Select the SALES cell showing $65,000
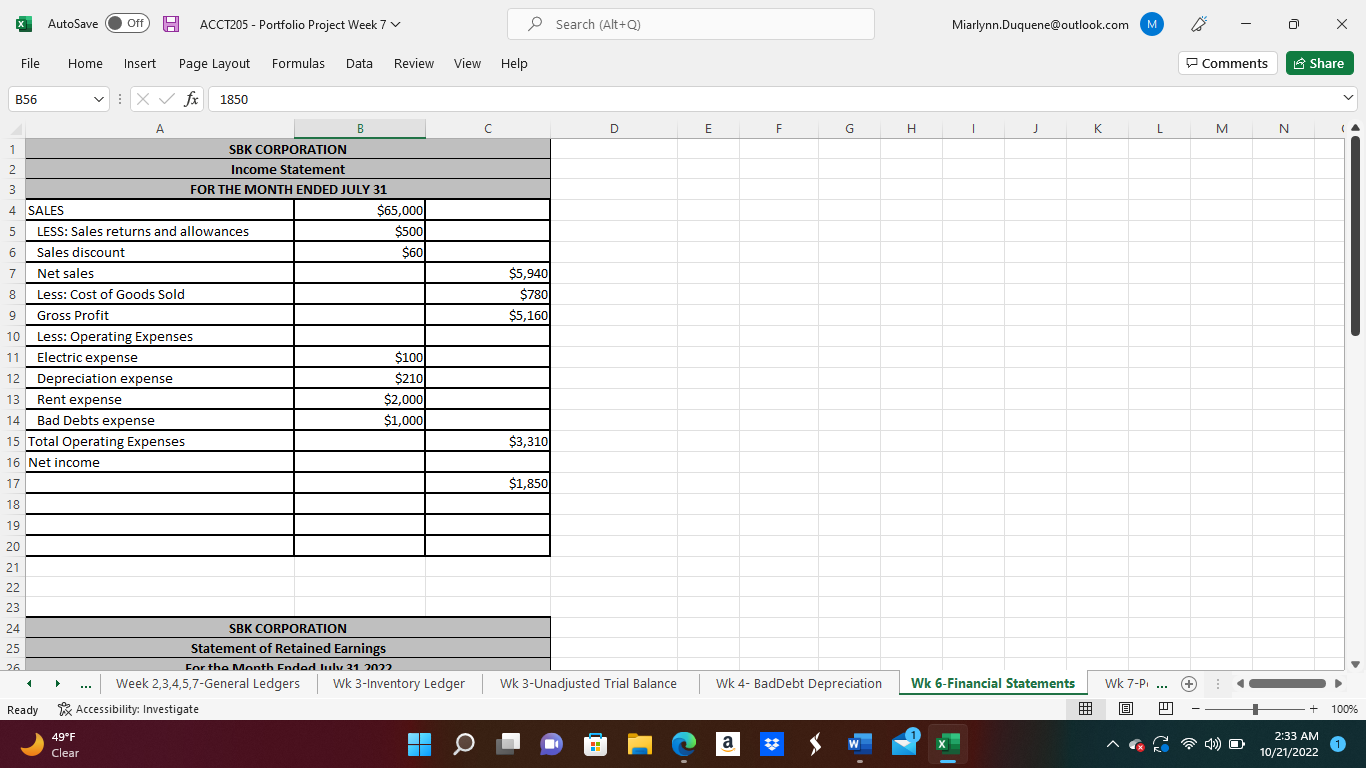The image size is (1366, 768). [359, 210]
